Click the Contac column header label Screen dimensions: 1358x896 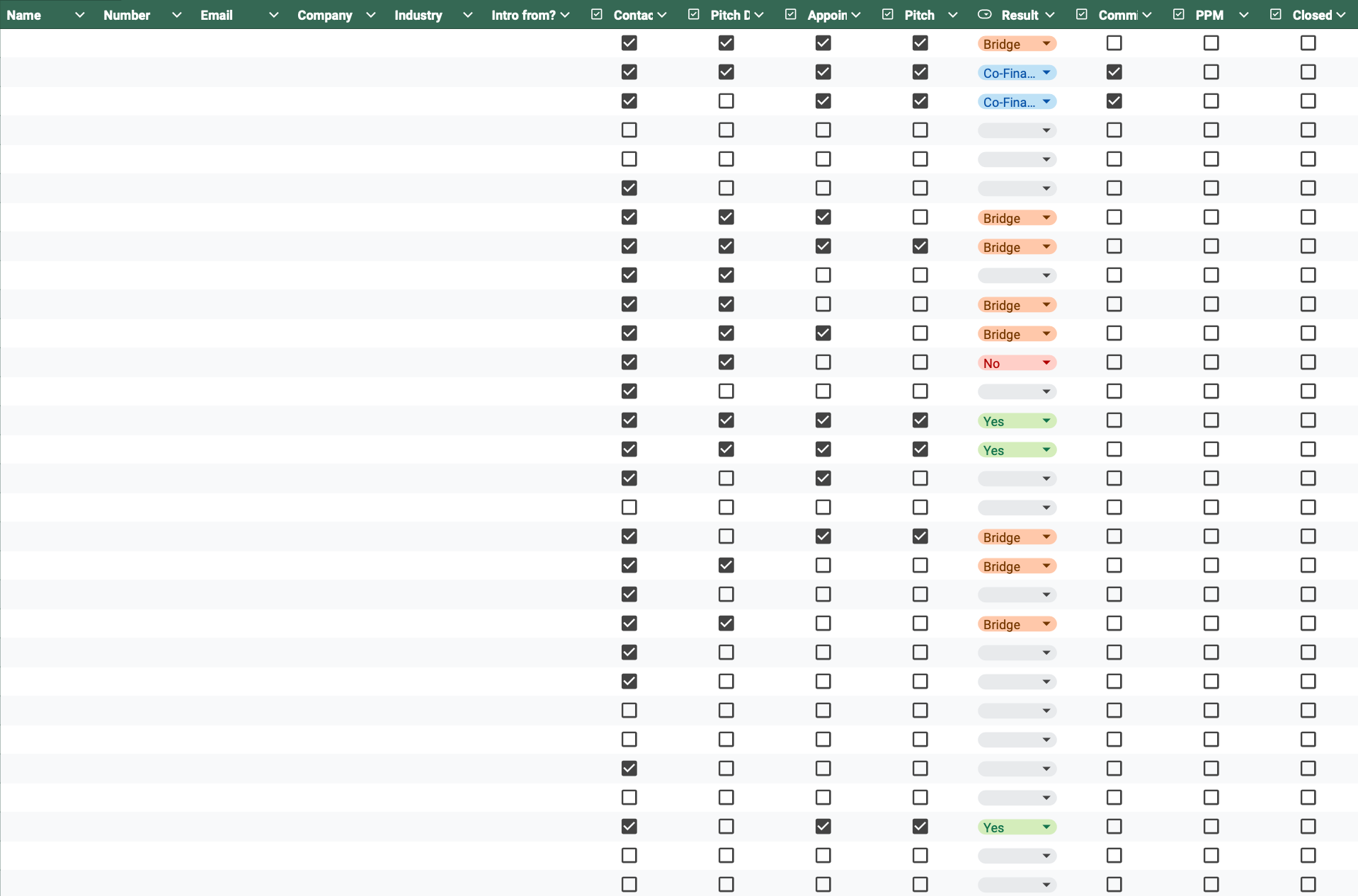pyautogui.click(x=633, y=15)
